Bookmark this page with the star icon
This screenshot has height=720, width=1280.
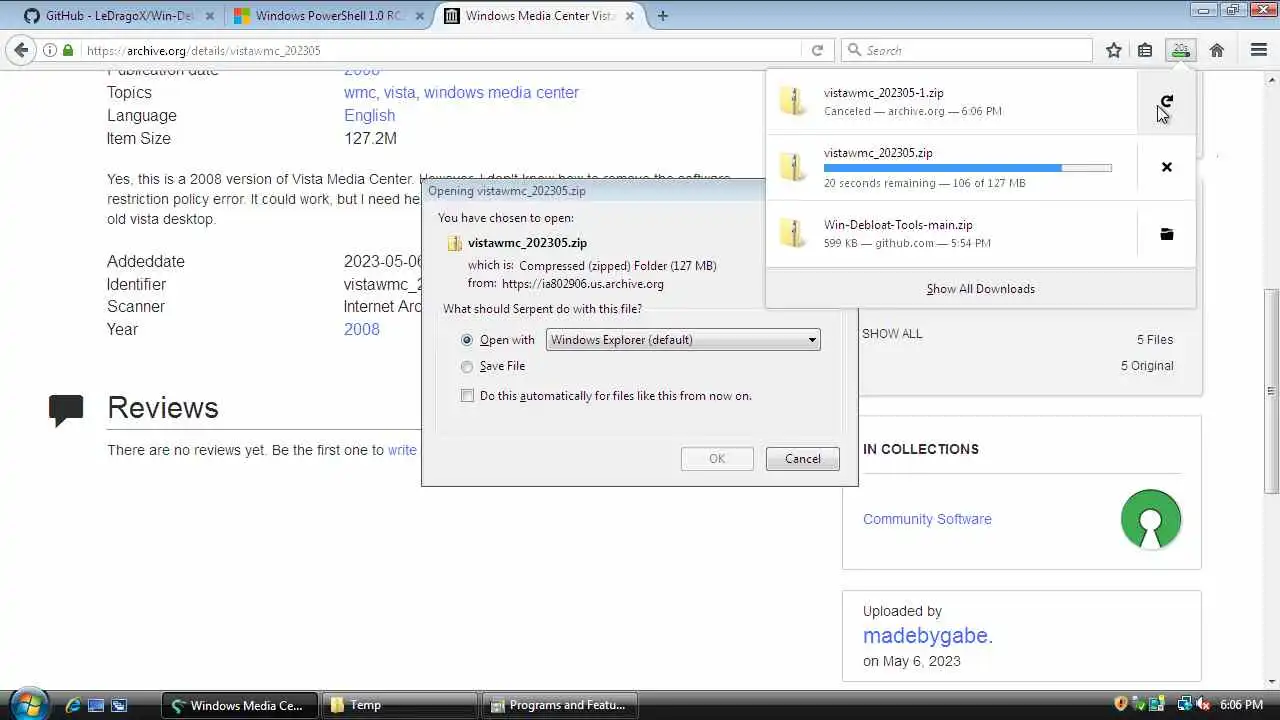1114,50
